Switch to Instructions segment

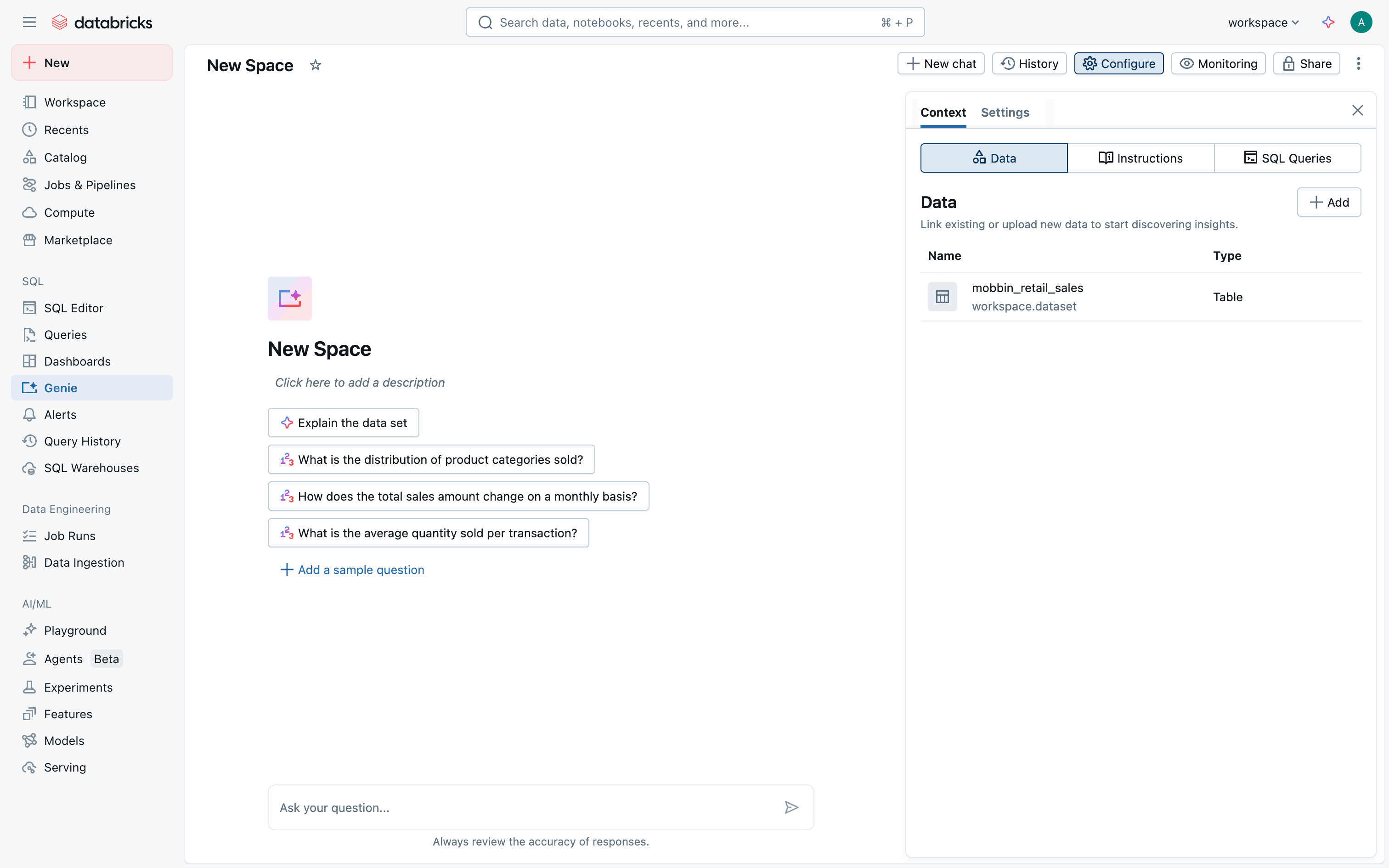tap(1140, 158)
